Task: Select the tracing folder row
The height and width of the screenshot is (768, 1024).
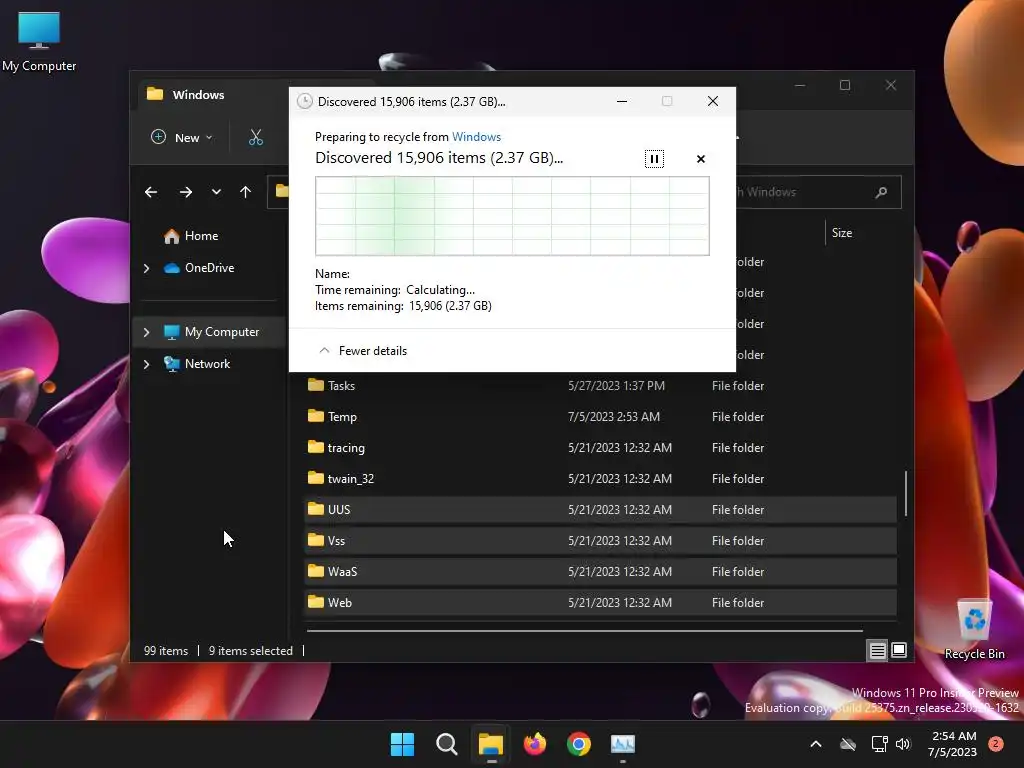Action: 600,447
